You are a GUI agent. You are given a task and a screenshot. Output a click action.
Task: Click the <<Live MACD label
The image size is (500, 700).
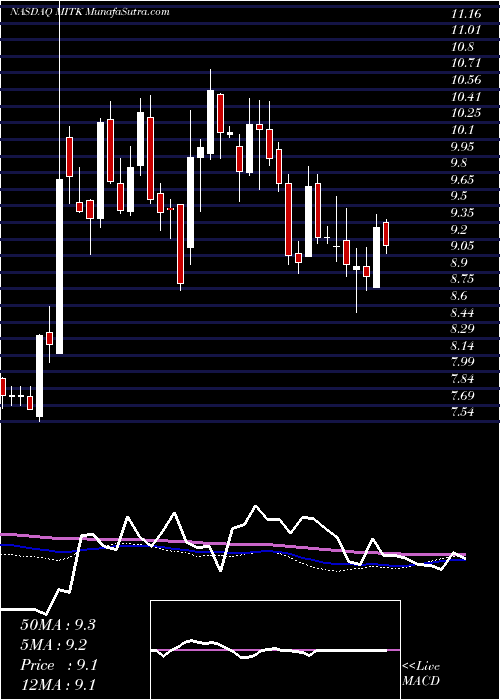(421, 674)
